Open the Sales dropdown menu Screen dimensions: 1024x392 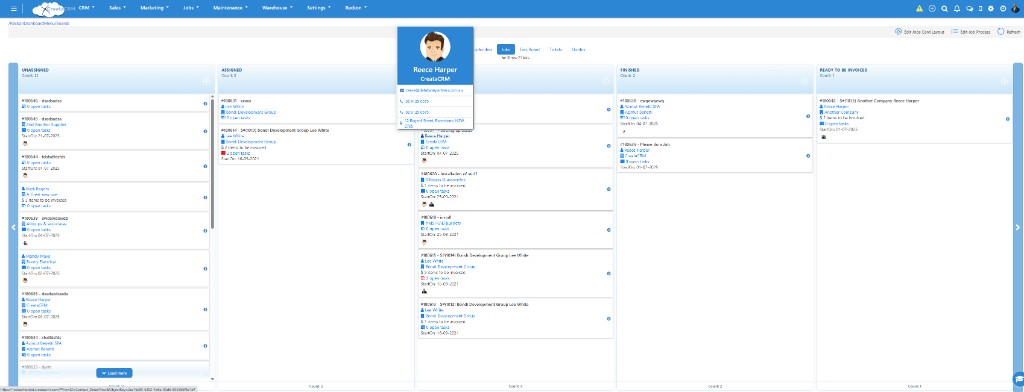(118, 8)
